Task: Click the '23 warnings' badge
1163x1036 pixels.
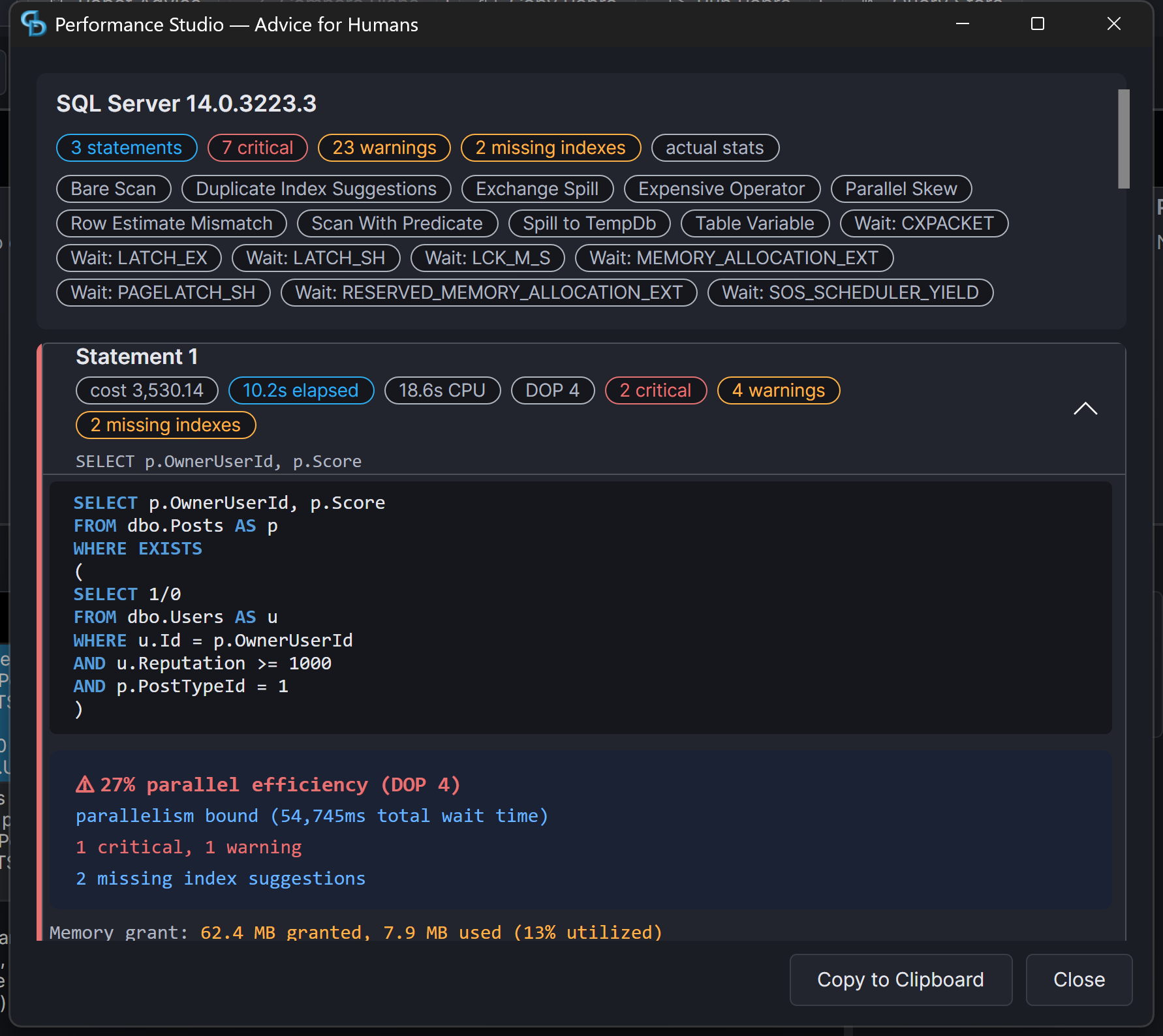Action: [384, 147]
